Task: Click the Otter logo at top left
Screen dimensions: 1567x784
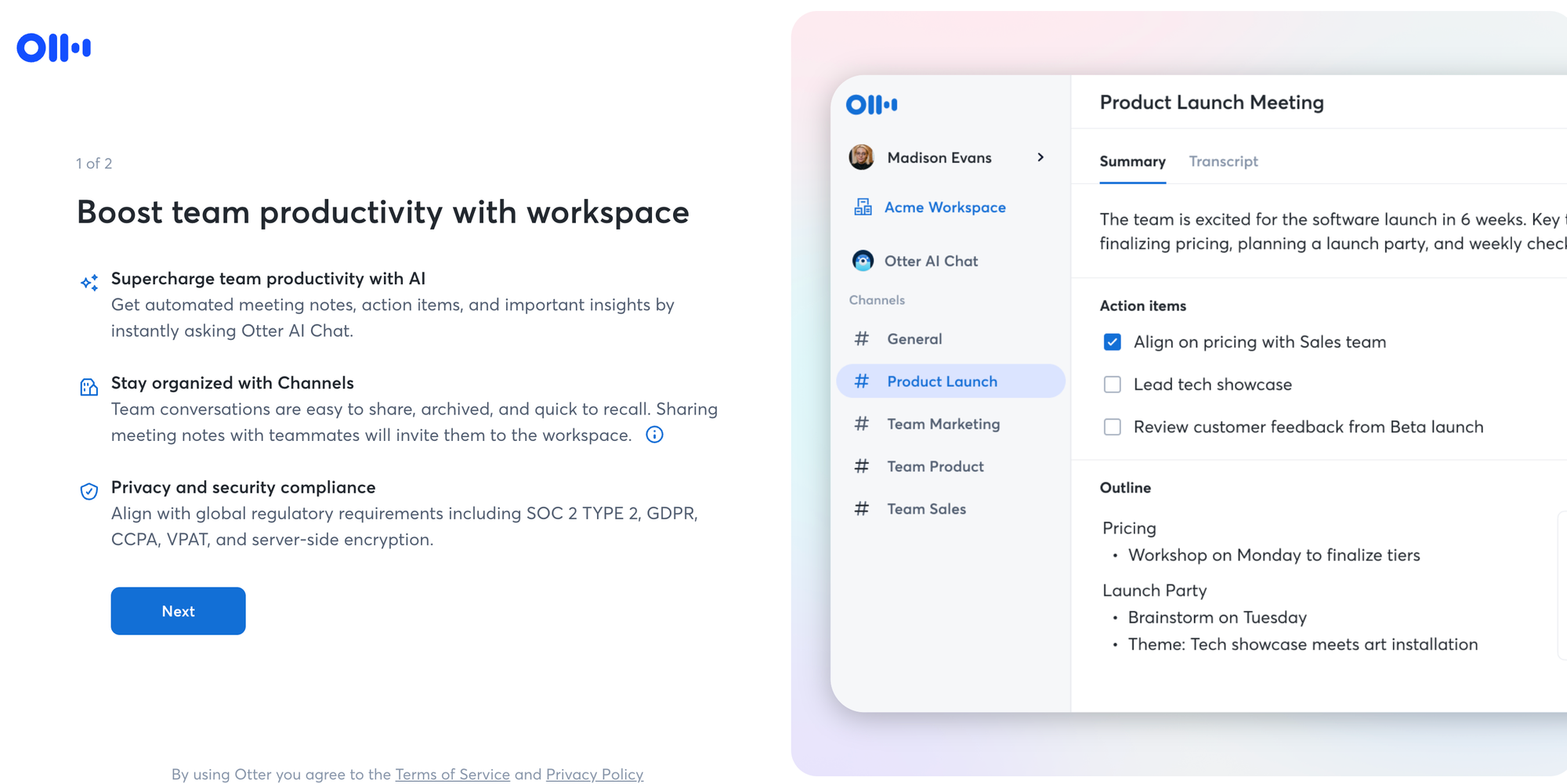Action: click(54, 48)
